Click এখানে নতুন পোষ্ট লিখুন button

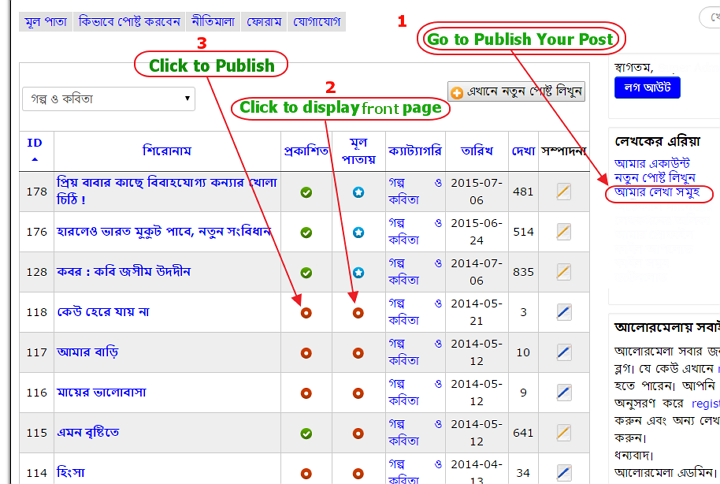pos(516,91)
